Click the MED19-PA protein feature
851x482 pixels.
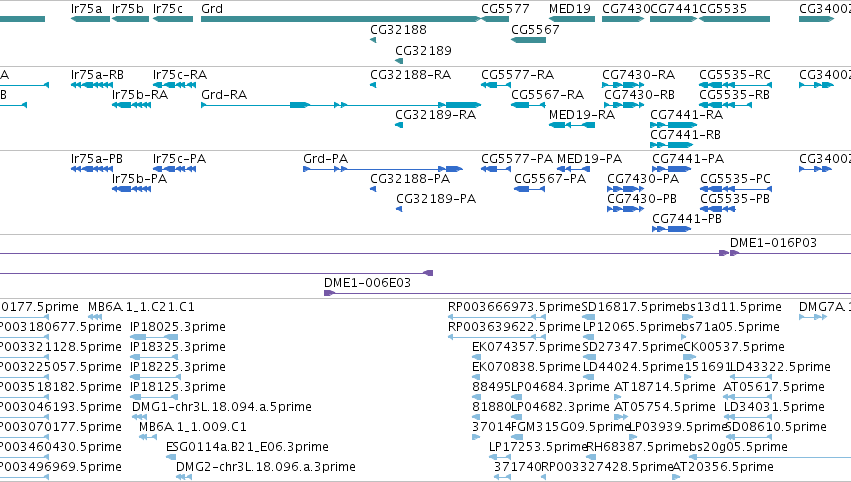(575, 169)
